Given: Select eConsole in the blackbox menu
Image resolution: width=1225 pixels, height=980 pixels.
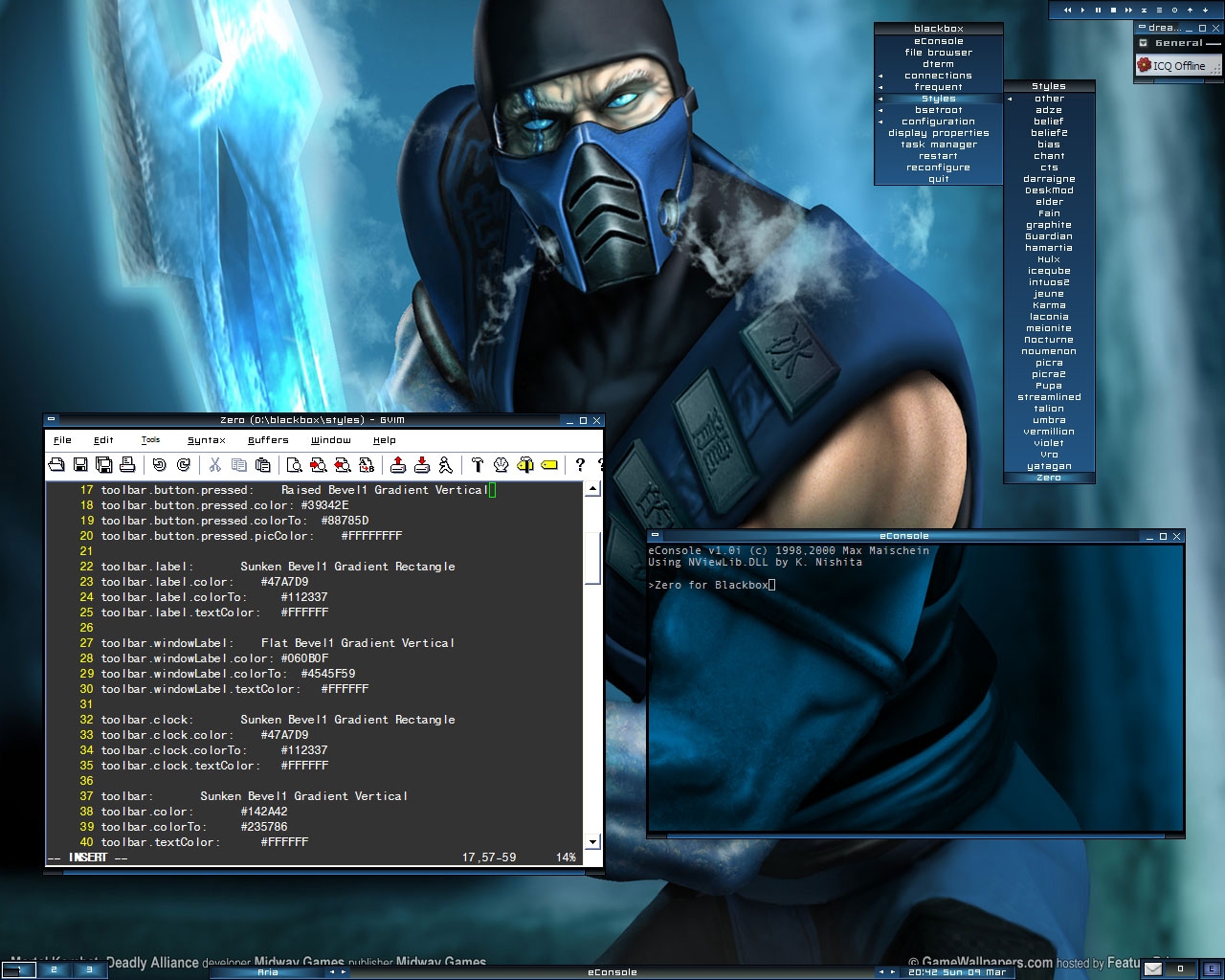Looking at the screenshot, I should [x=938, y=41].
